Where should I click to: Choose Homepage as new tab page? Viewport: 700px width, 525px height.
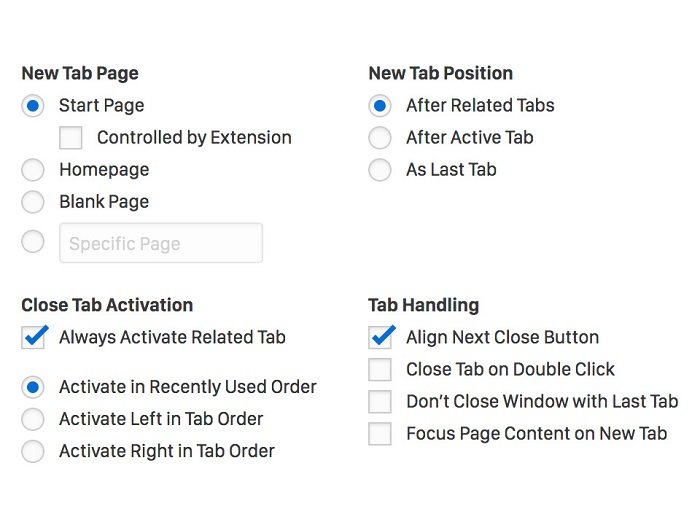[33, 170]
